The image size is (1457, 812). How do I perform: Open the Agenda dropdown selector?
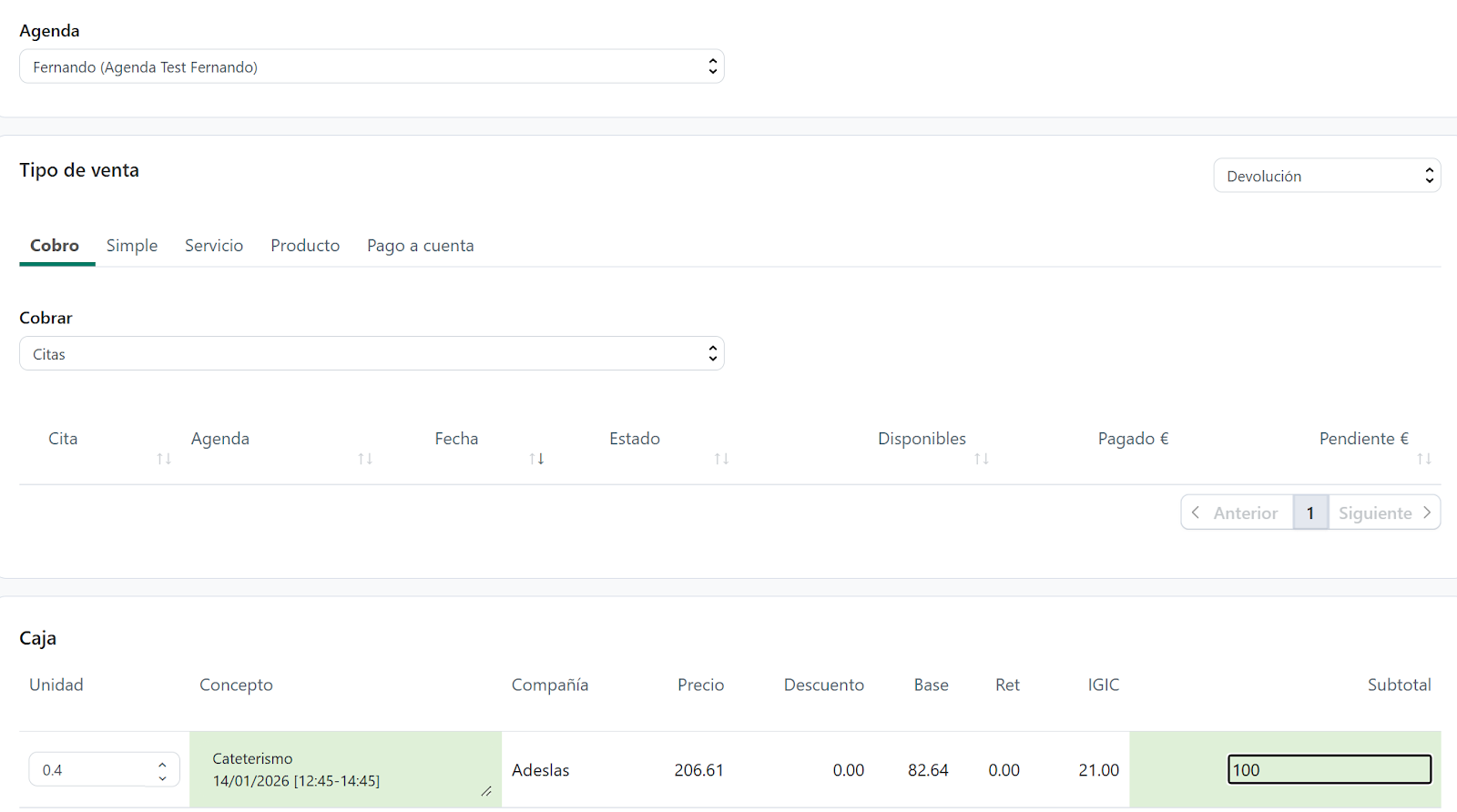tap(371, 66)
